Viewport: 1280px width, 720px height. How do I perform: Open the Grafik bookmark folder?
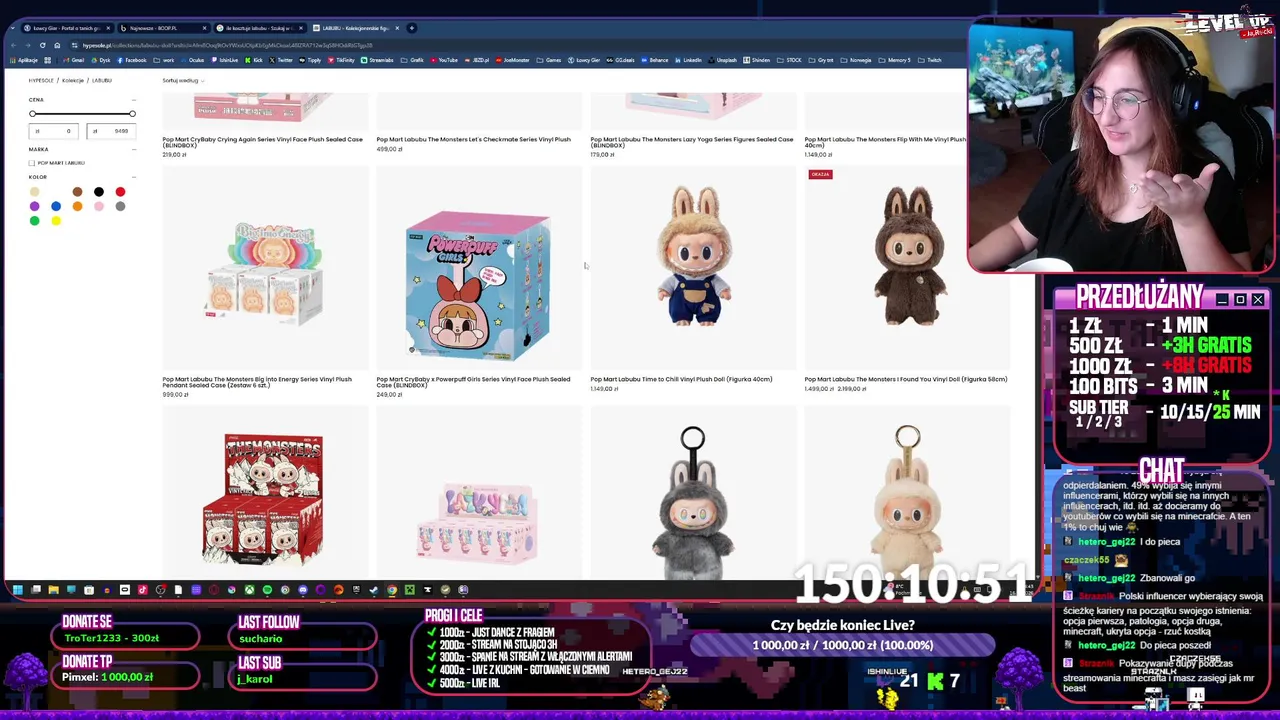pyautogui.click(x=413, y=60)
